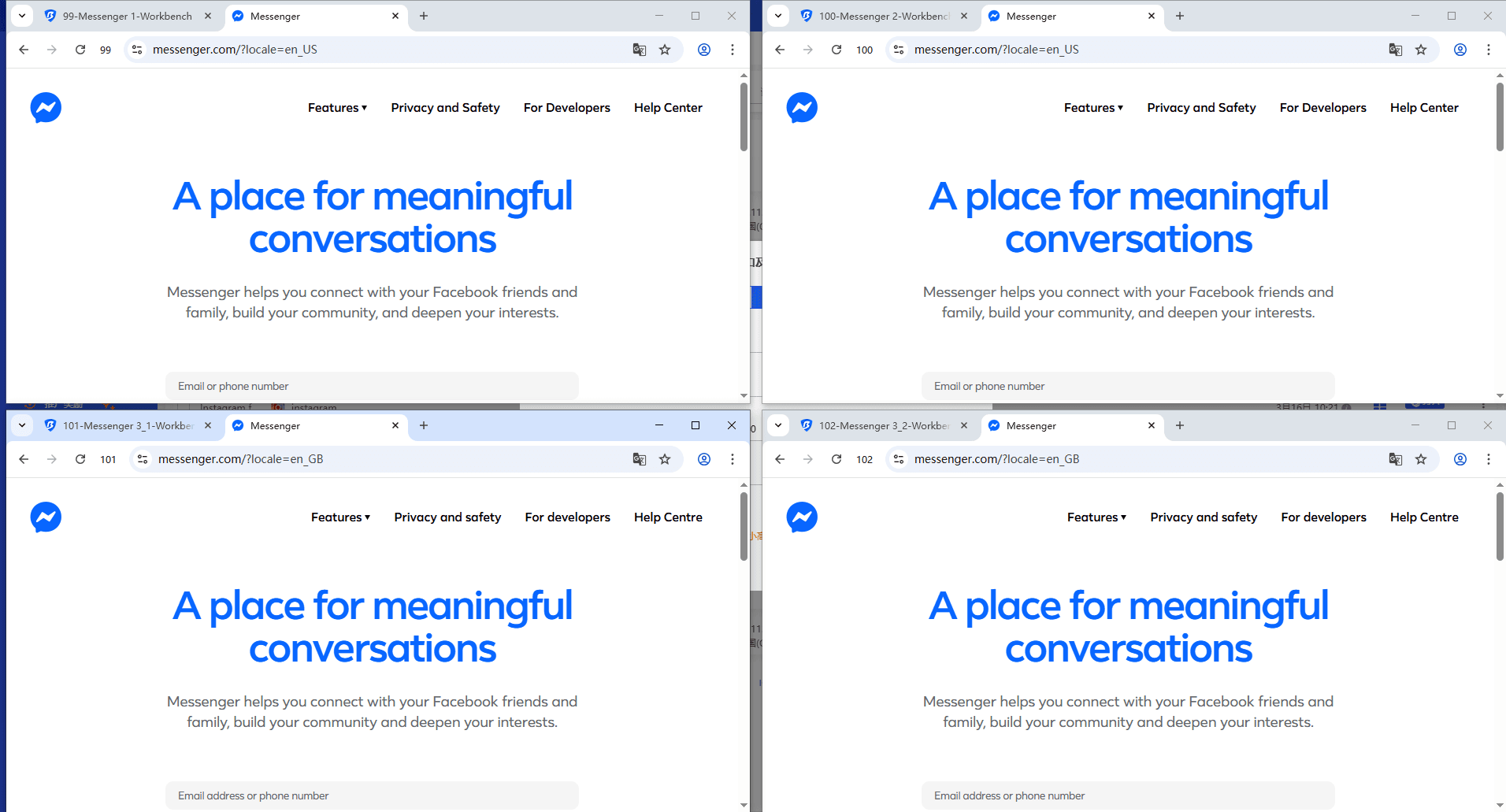Click the Messenger logo in window 99
This screenshot has width=1506, height=812.
[46, 108]
